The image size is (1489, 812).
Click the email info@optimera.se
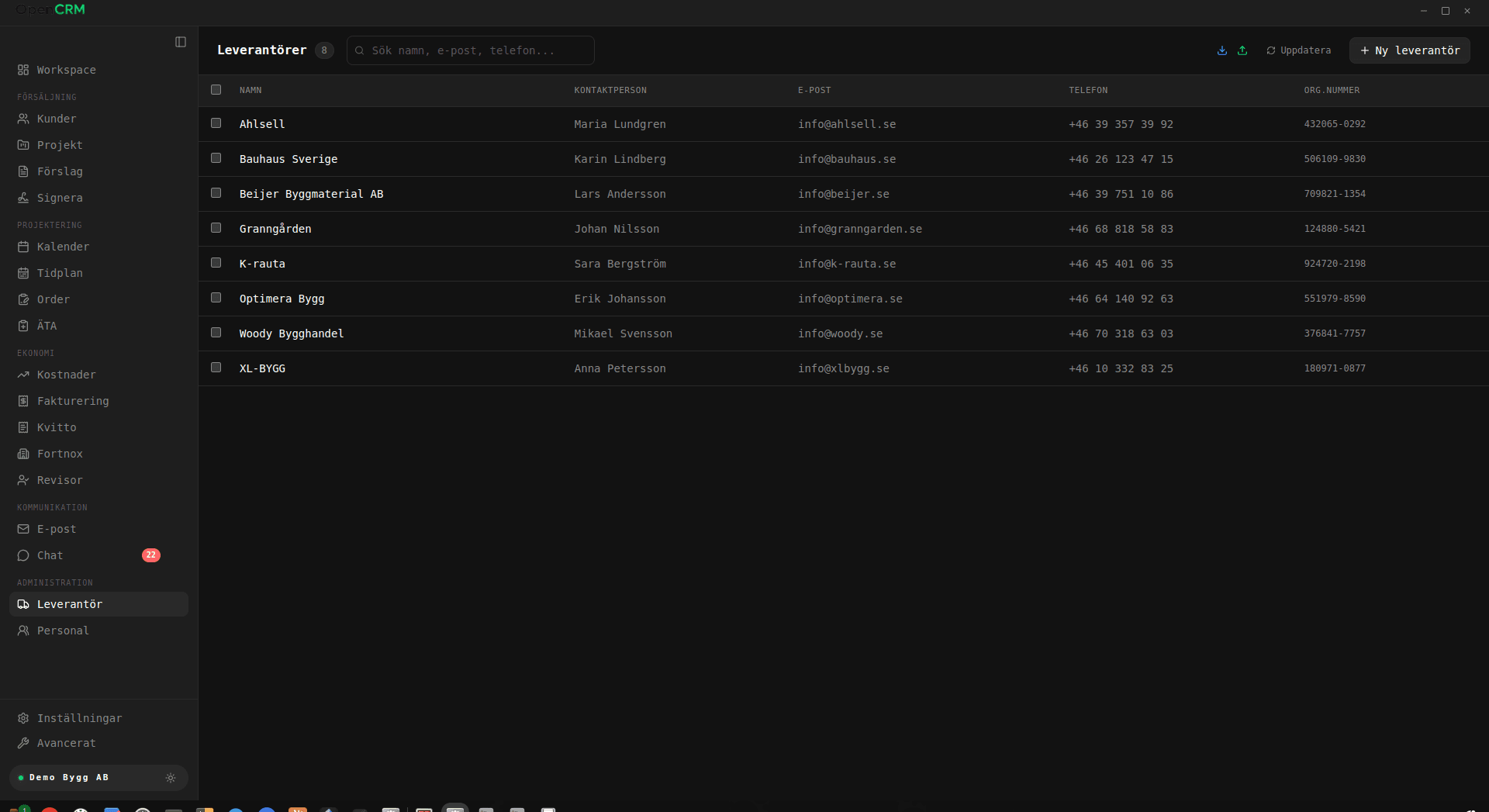coord(850,299)
